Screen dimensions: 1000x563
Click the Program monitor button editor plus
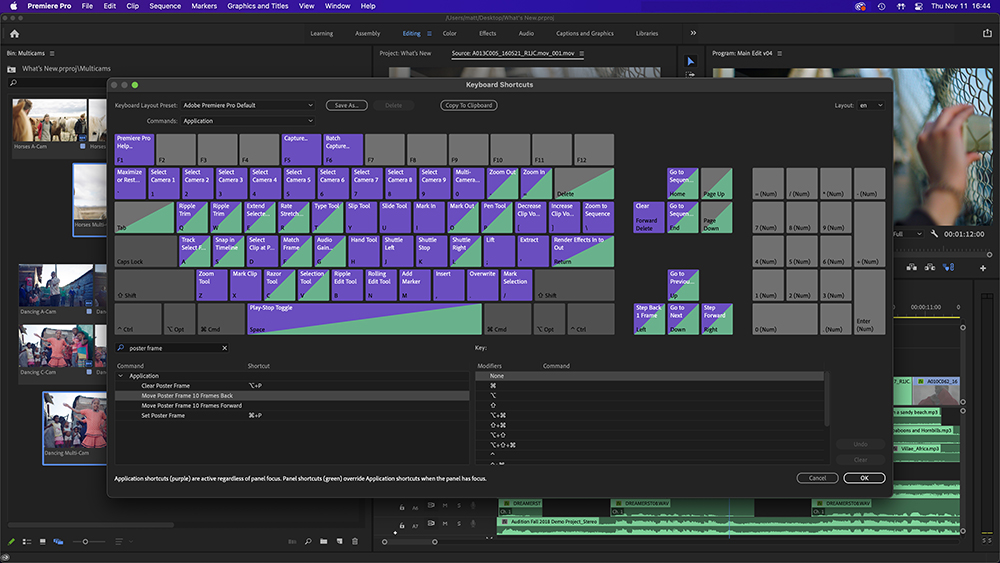click(x=983, y=268)
